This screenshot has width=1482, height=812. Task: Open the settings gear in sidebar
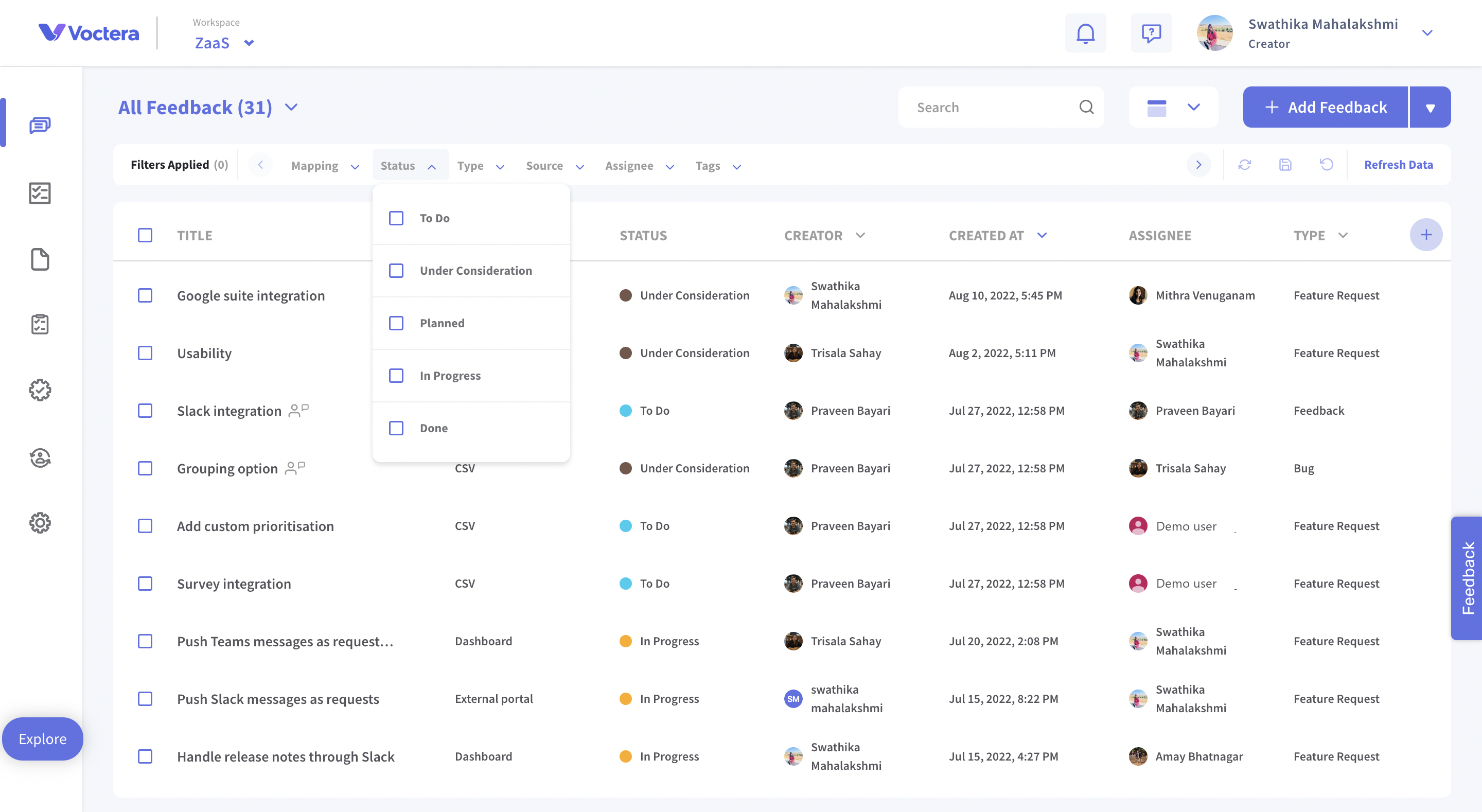[40, 523]
